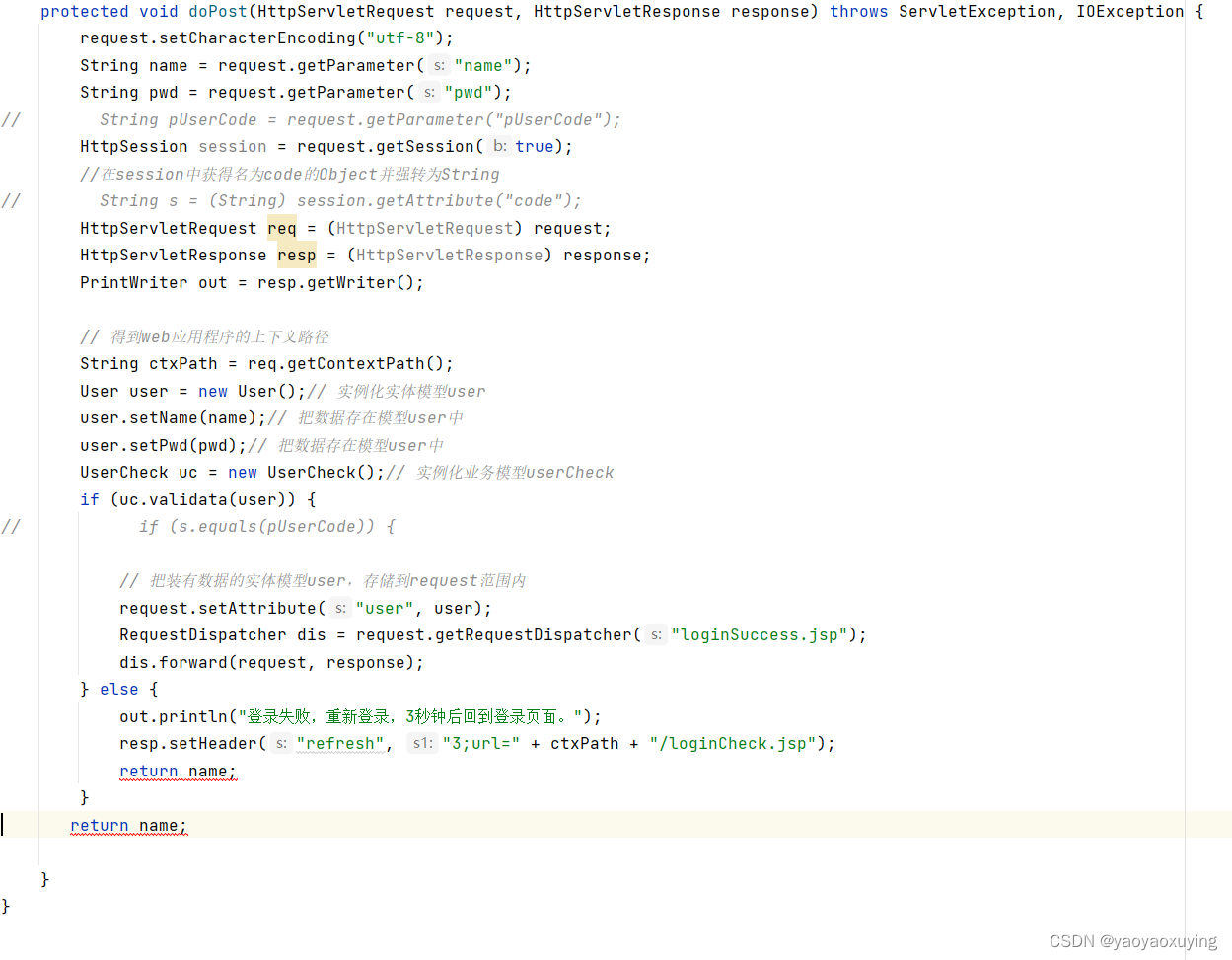Click the caret marker in the left gutter
Screen dimensions: 1232x960
pyautogui.click(x=4, y=825)
